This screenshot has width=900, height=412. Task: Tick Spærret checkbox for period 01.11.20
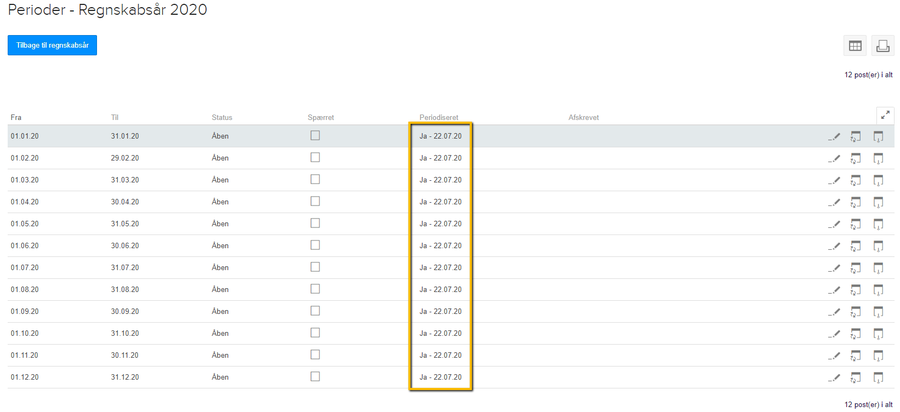[315, 355]
